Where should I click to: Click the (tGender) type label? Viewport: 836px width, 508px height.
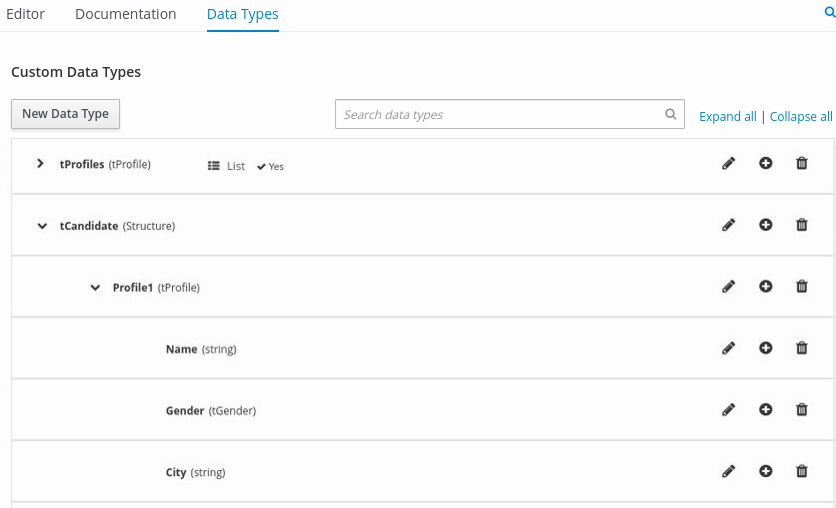coord(232,411)
